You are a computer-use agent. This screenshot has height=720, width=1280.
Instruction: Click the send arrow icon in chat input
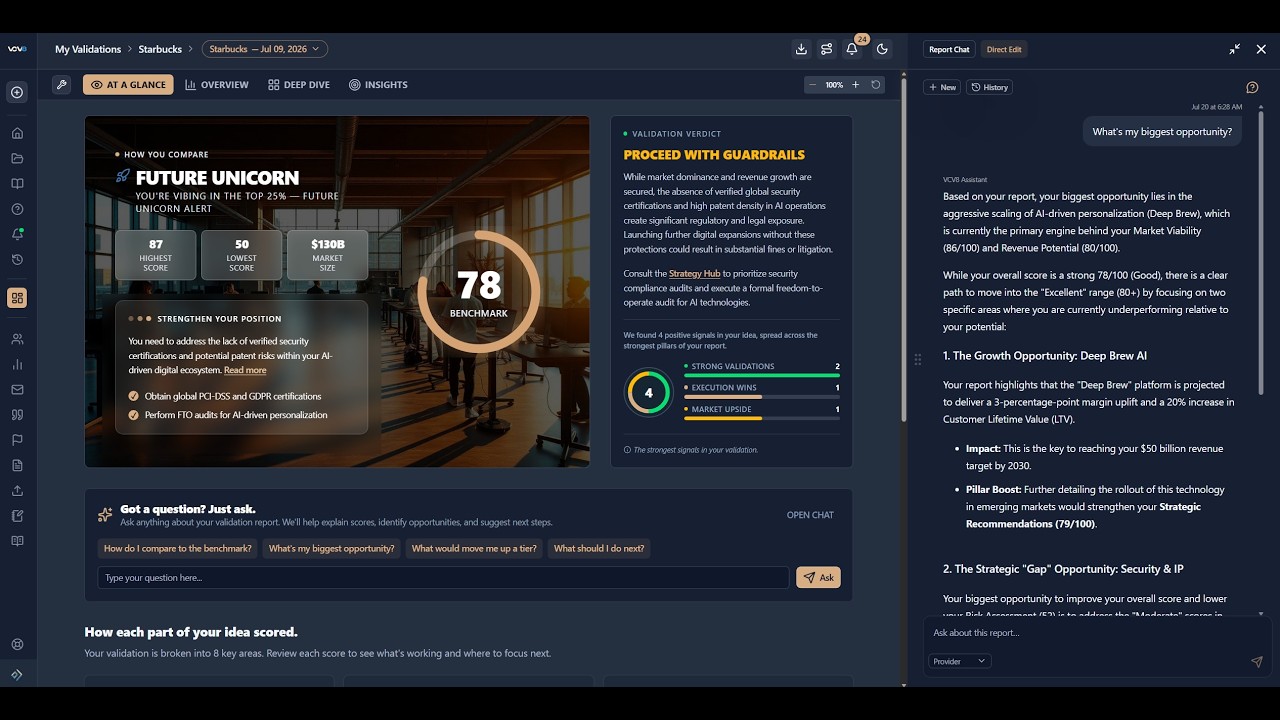pyautogui.click(x=1257, y=662)
